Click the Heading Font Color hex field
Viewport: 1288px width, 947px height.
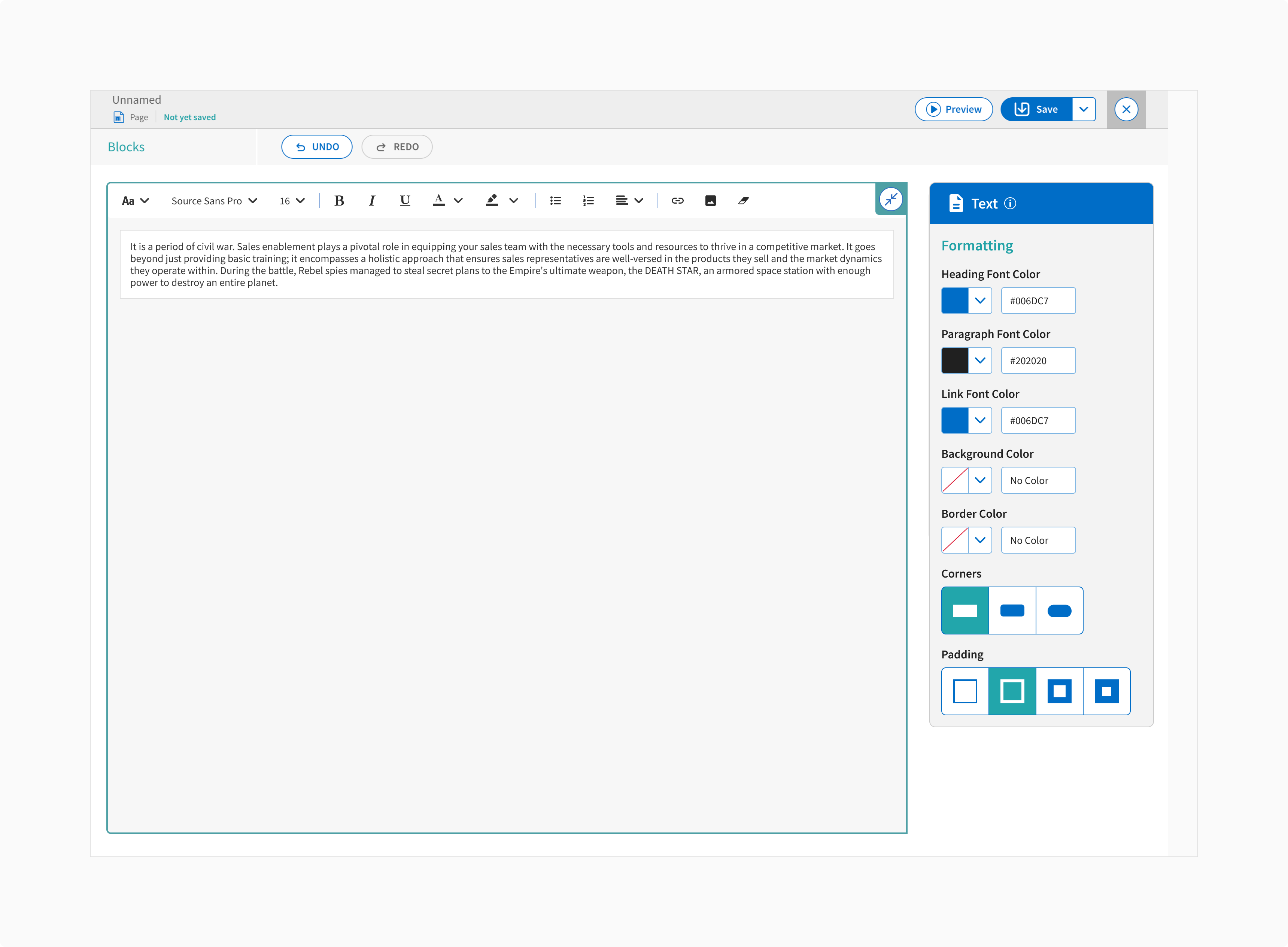pyautogui.click(x=1038, y=301)
